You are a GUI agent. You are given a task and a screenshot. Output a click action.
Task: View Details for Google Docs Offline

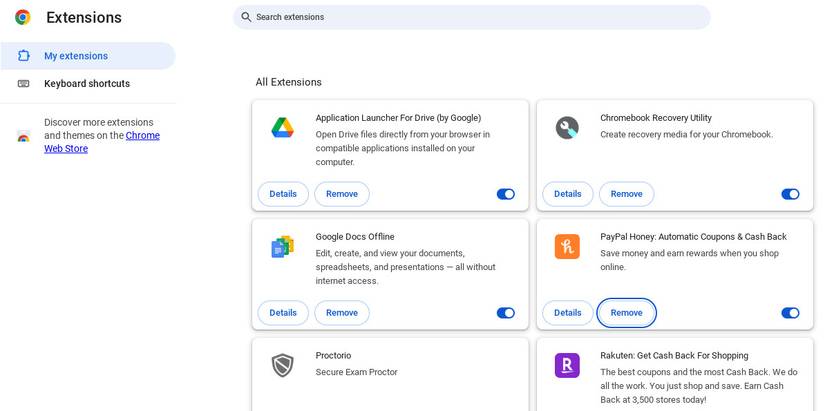pos(283,313)
